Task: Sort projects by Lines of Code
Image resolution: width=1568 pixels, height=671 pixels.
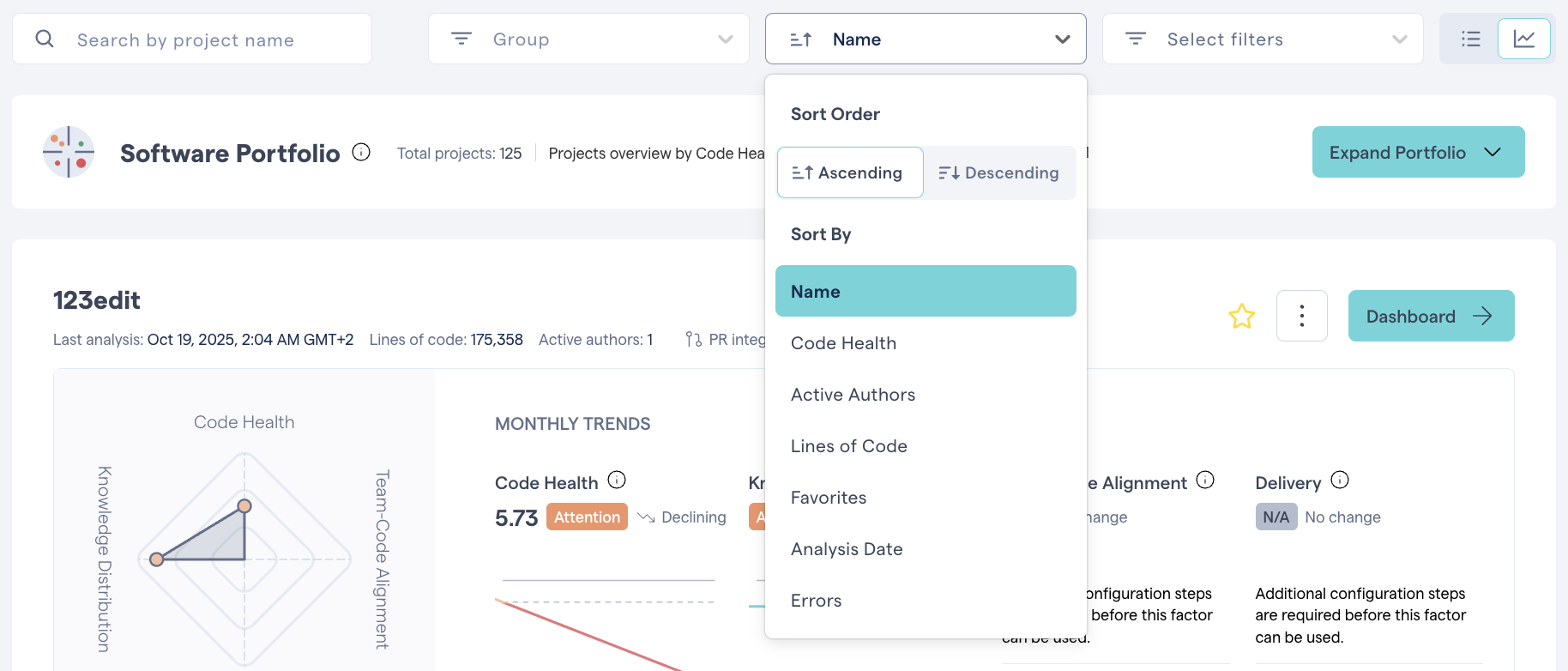Action: [848, 446]
